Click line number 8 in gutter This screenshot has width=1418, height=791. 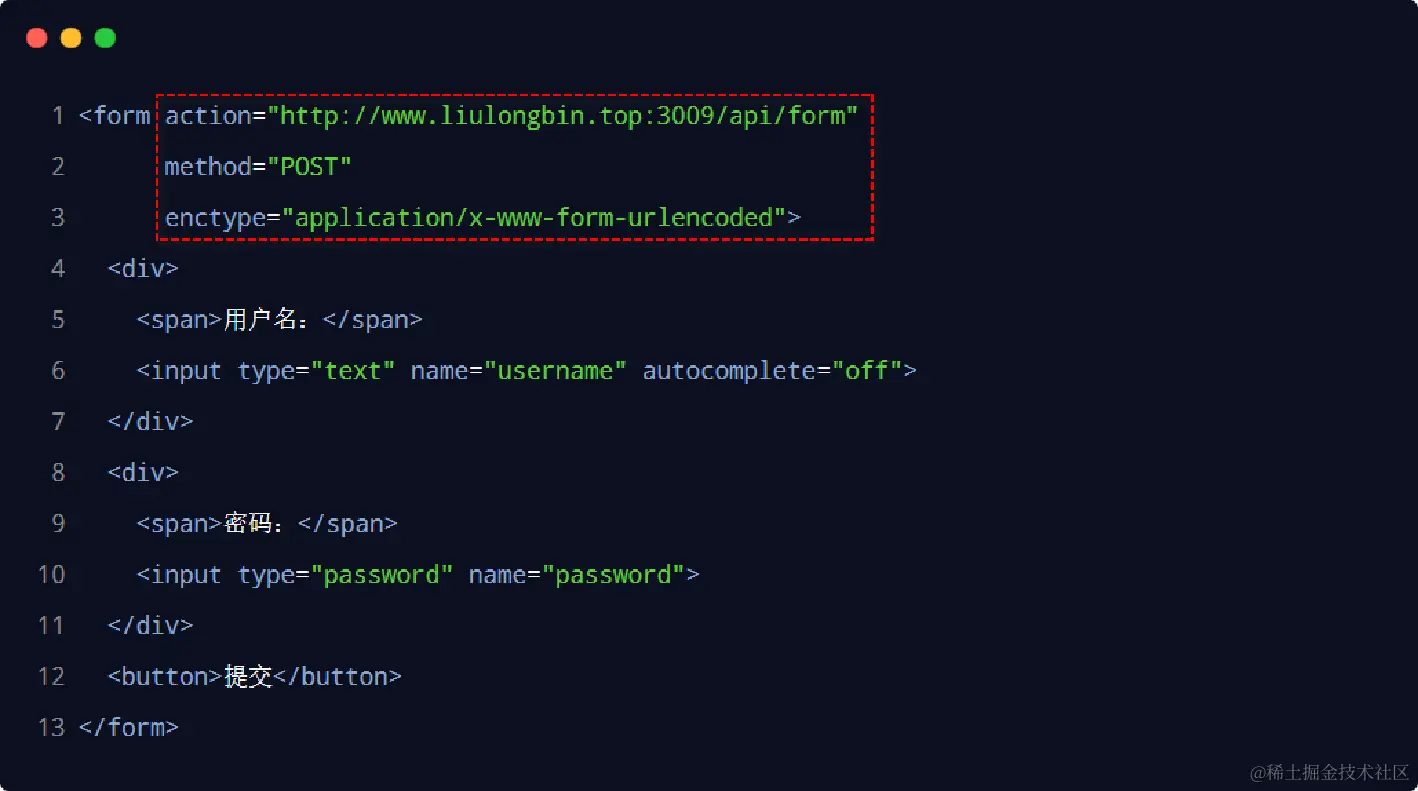click(58, 472)
